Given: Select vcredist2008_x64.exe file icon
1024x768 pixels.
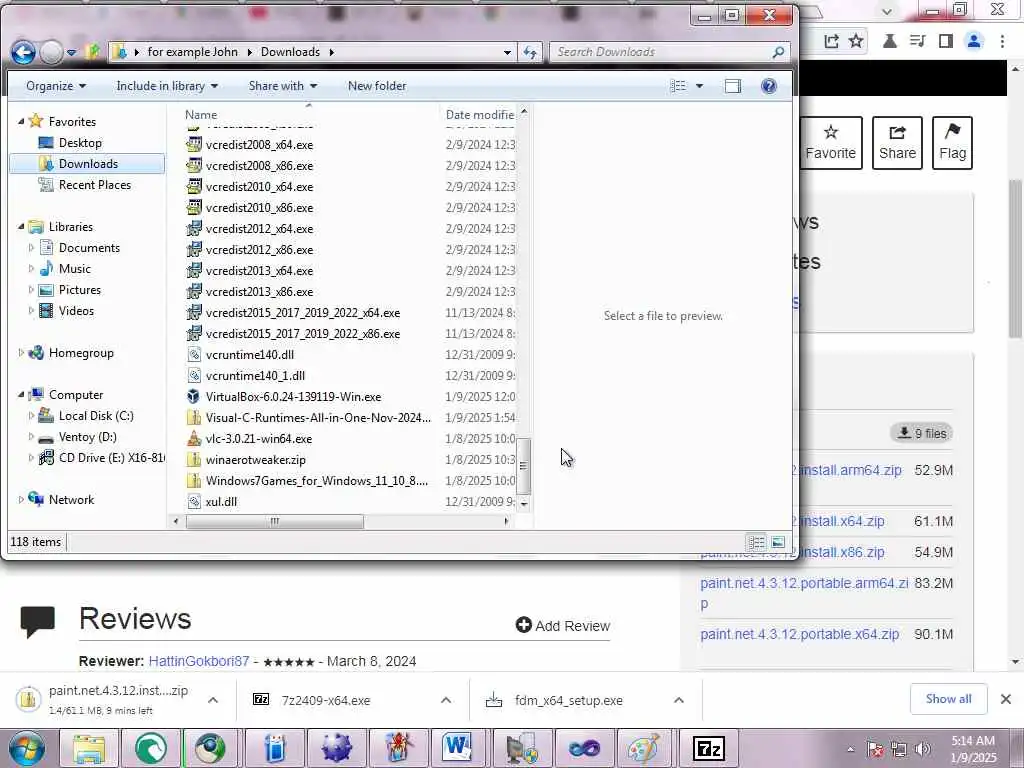Looking at the screenshot, I should (194, 145).
